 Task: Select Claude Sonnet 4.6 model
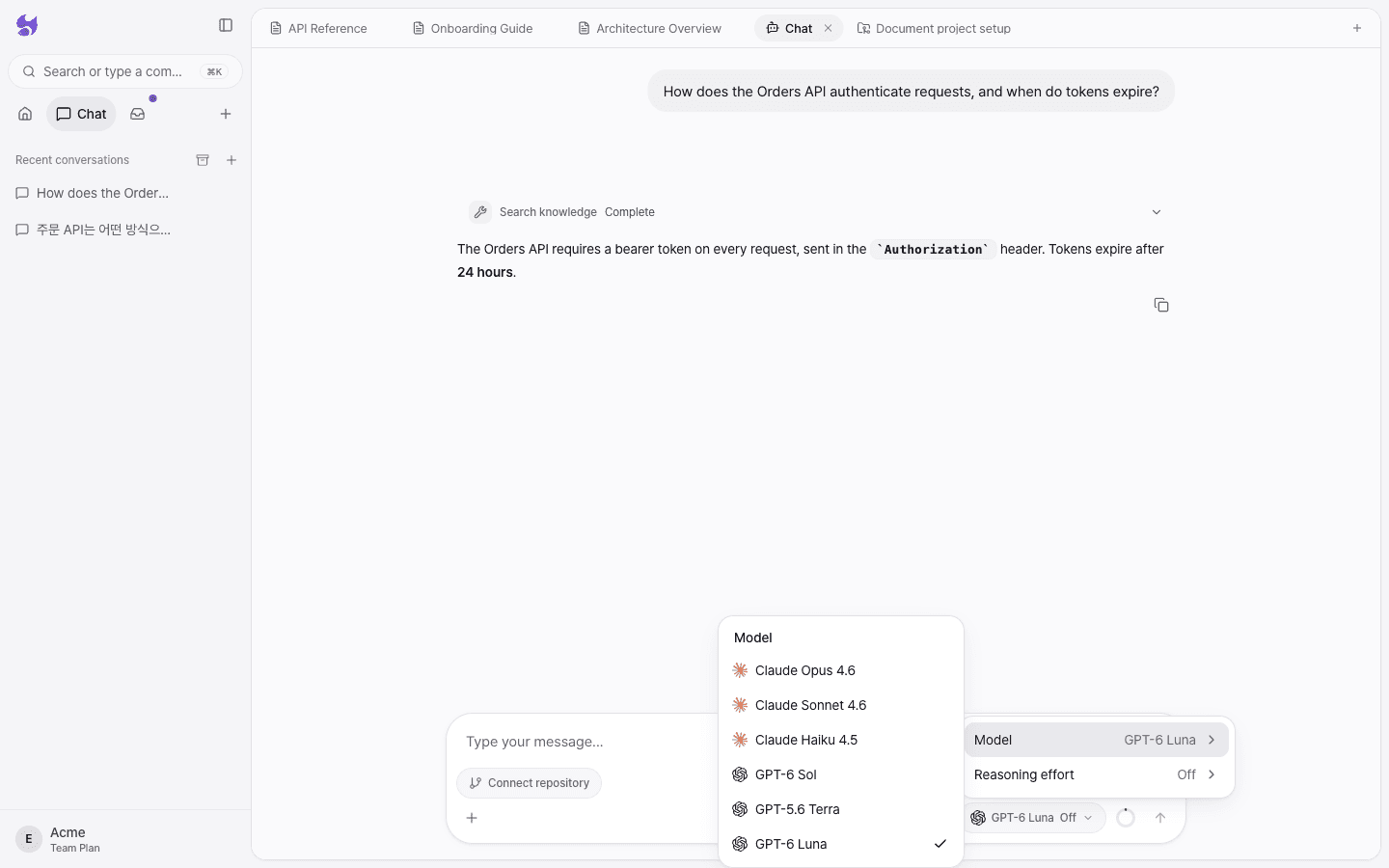click(x=841, y=705)
